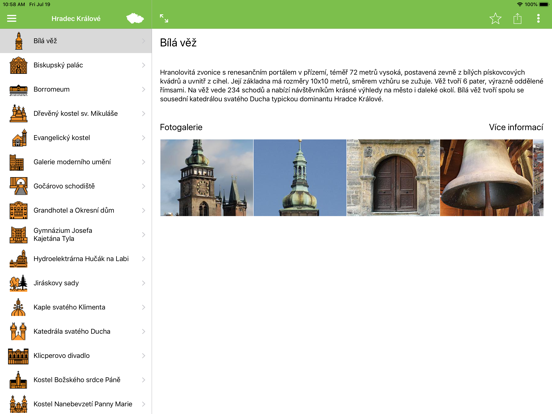This screenshot has height=414, width=552.
Task: Open the arched wooden door photo
Action: click(393, 178)
